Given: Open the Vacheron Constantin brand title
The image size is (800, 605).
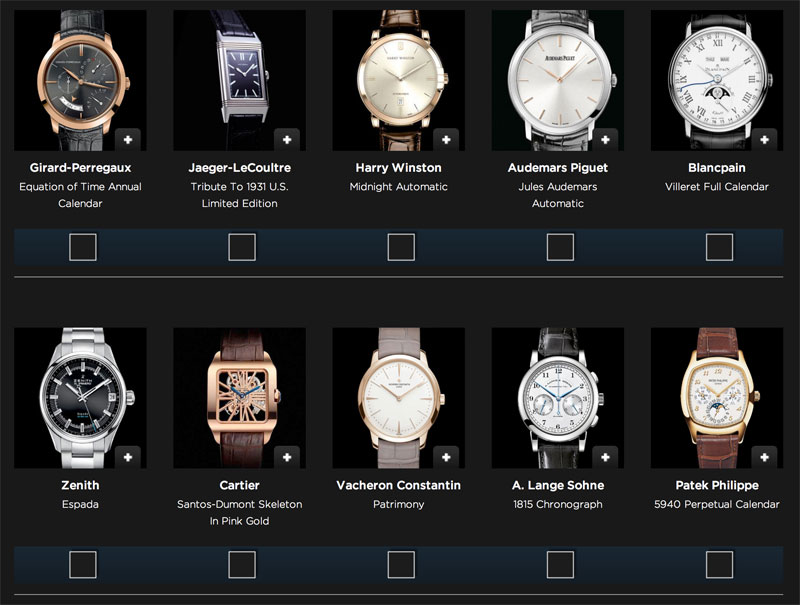Looking at the screenshot, I should tap(398, 485).
